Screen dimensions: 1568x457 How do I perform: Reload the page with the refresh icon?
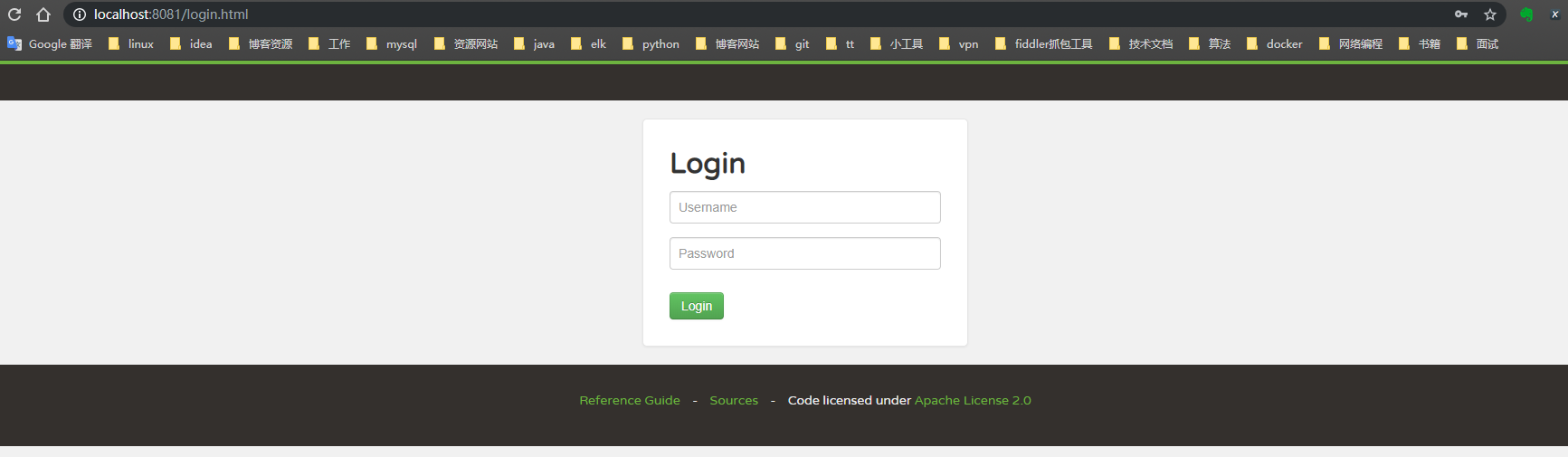pyautogui.click(x=14, y=14)
